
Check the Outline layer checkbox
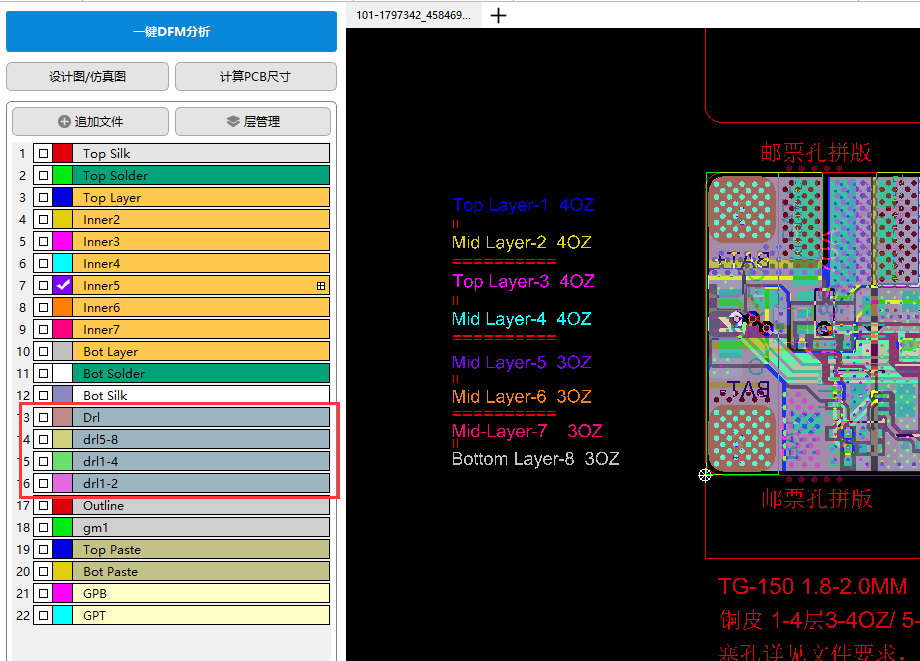tap(43, 506)
